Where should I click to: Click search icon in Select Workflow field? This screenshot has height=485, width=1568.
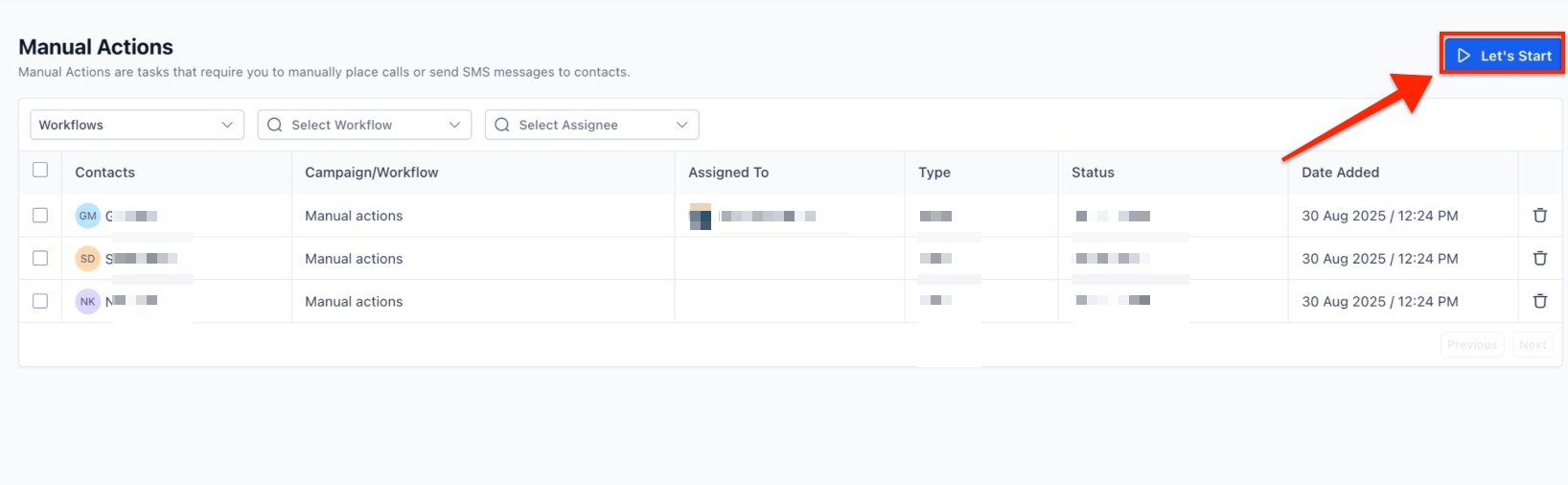pyautogui.click(x=275, y=125)
